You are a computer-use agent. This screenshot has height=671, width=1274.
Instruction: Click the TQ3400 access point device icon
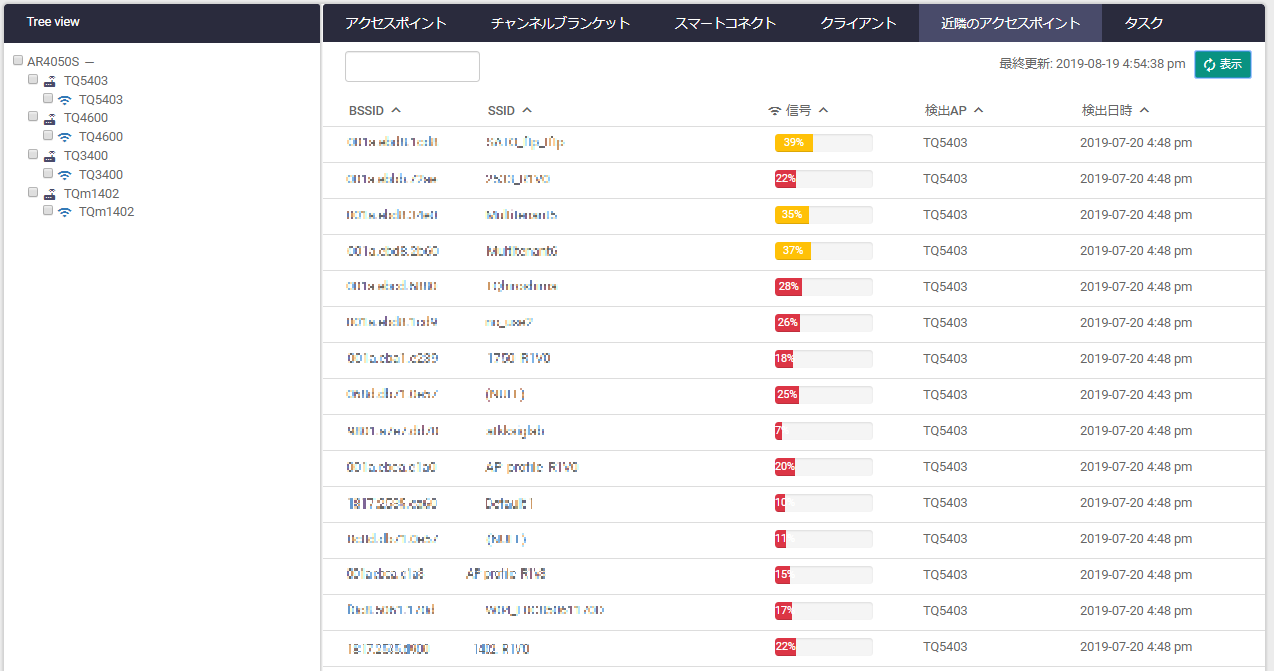point(49,156)
